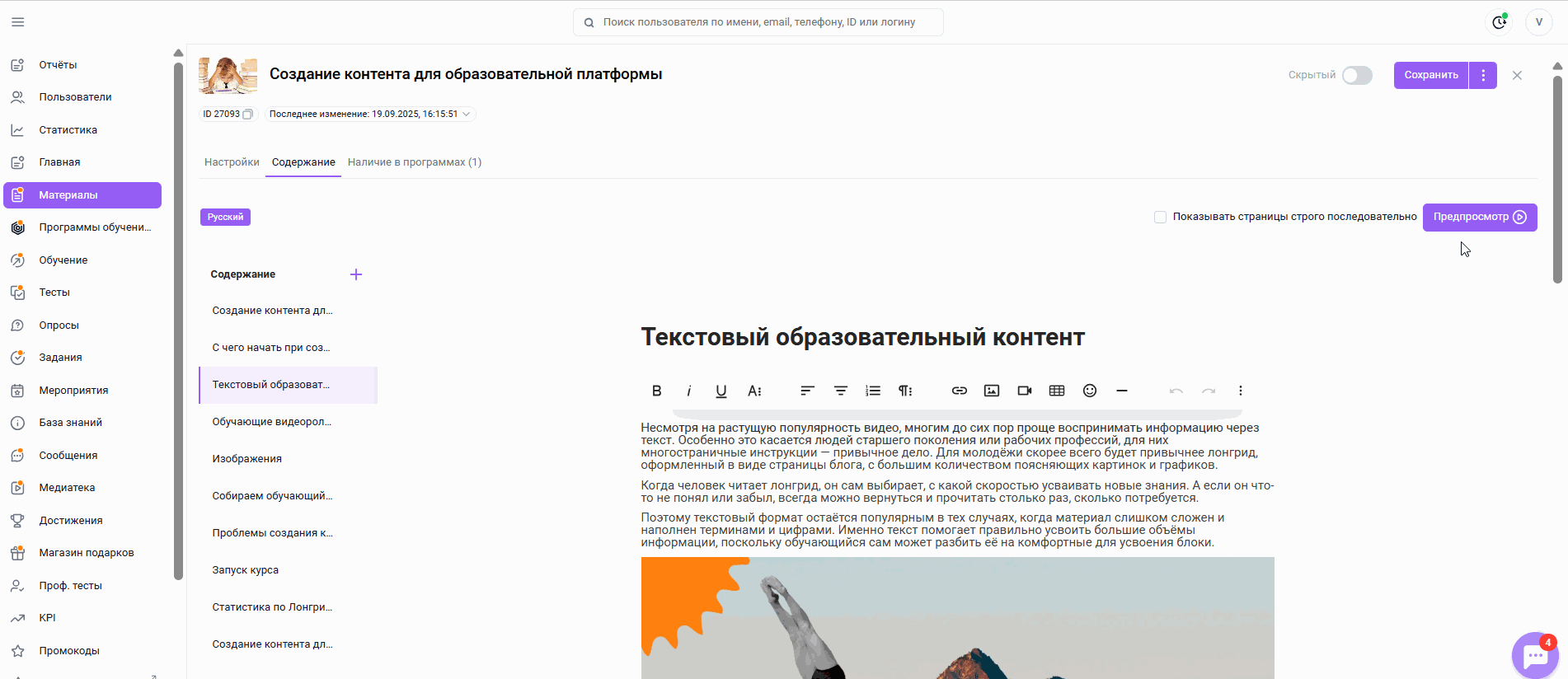Open Обучение in the sidebar
This screenshot has width=1568, height=679.
pos(82,260)
